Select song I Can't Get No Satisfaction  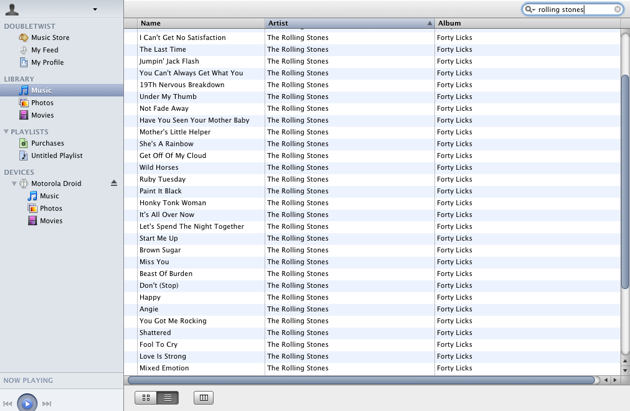coord(183,38)
